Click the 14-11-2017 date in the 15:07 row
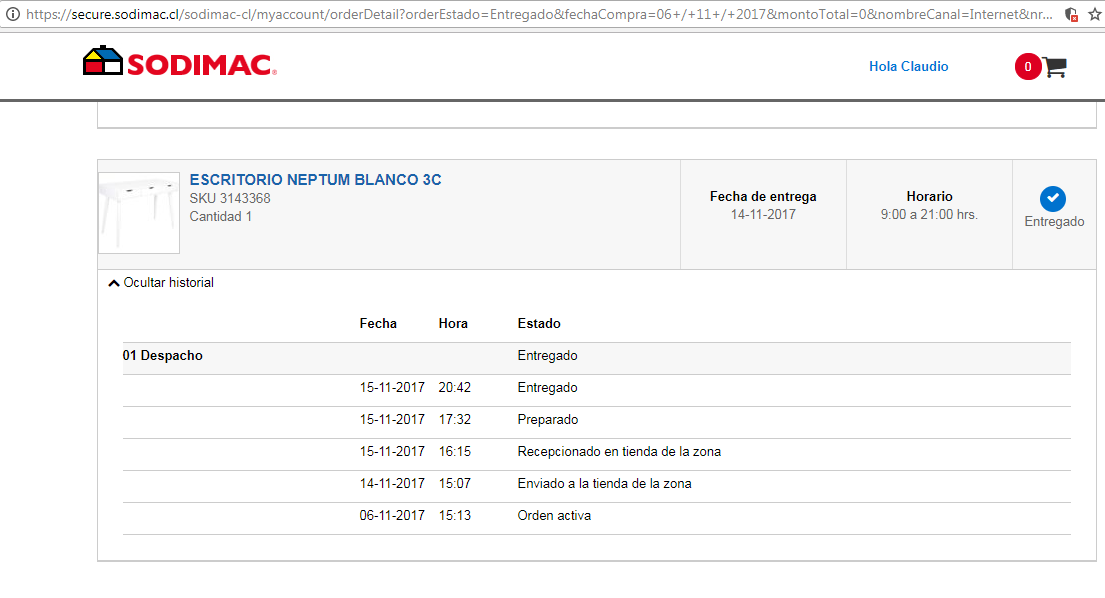This screenshot has width=1105, height=598. pos(392,483)
